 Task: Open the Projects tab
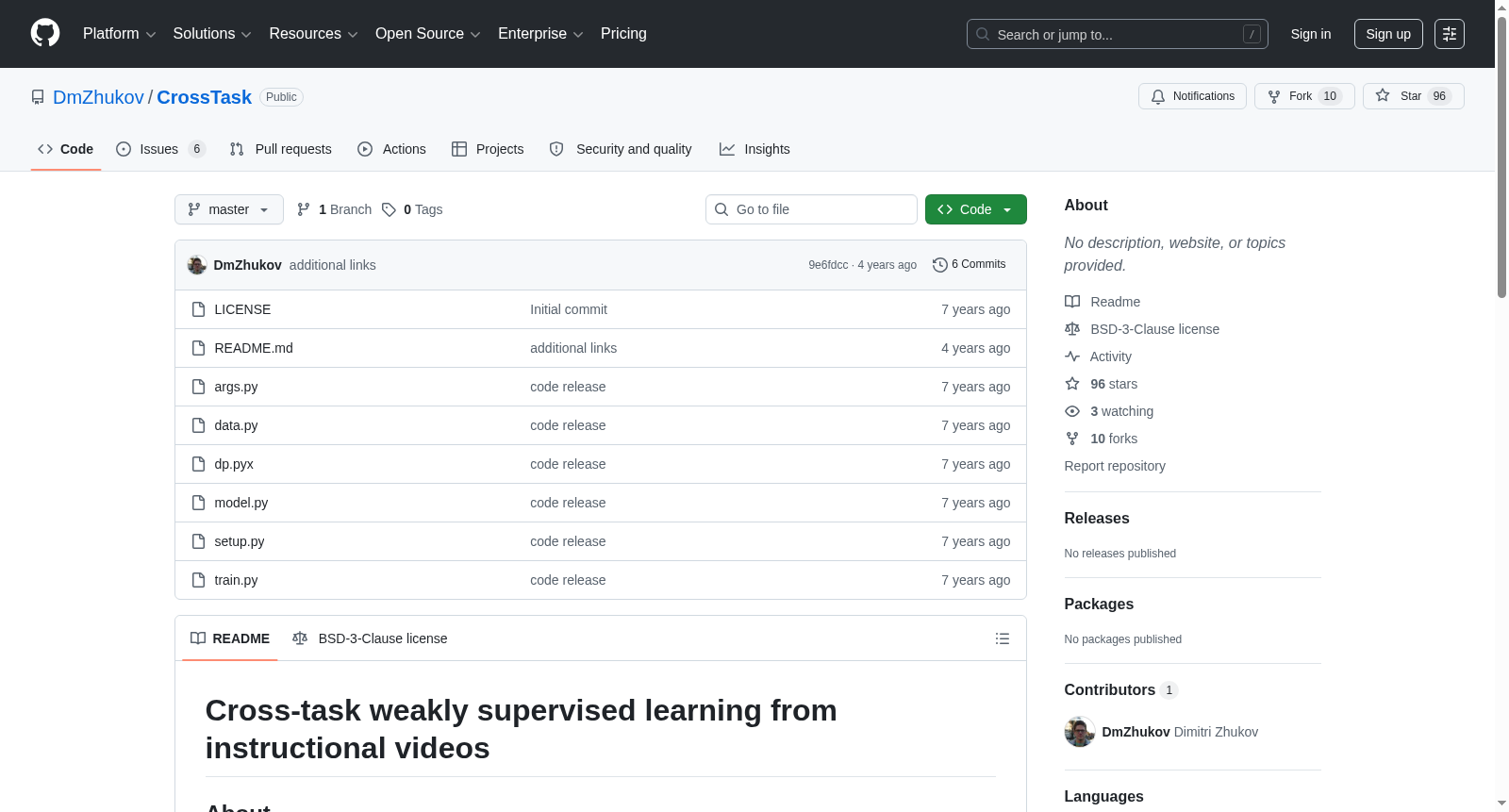pyautogui.click(x=488, y=149)
